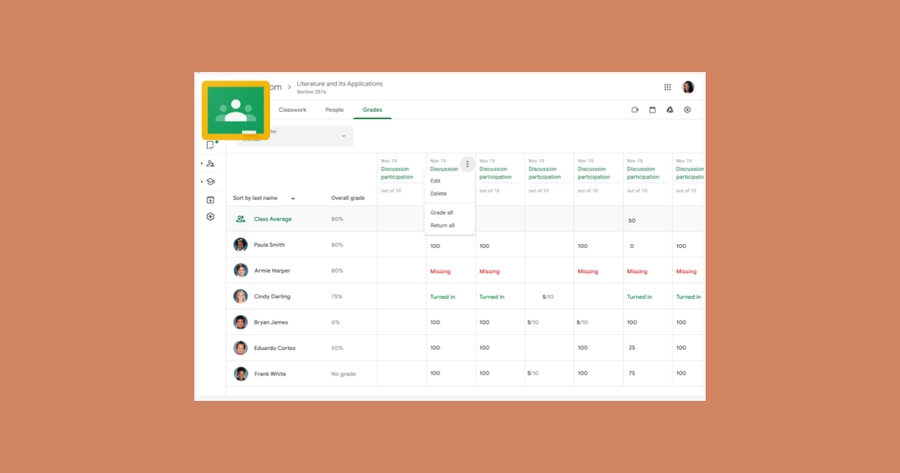Click the Class Average 50 score cell
900x473 pixels.
(631, 220)
